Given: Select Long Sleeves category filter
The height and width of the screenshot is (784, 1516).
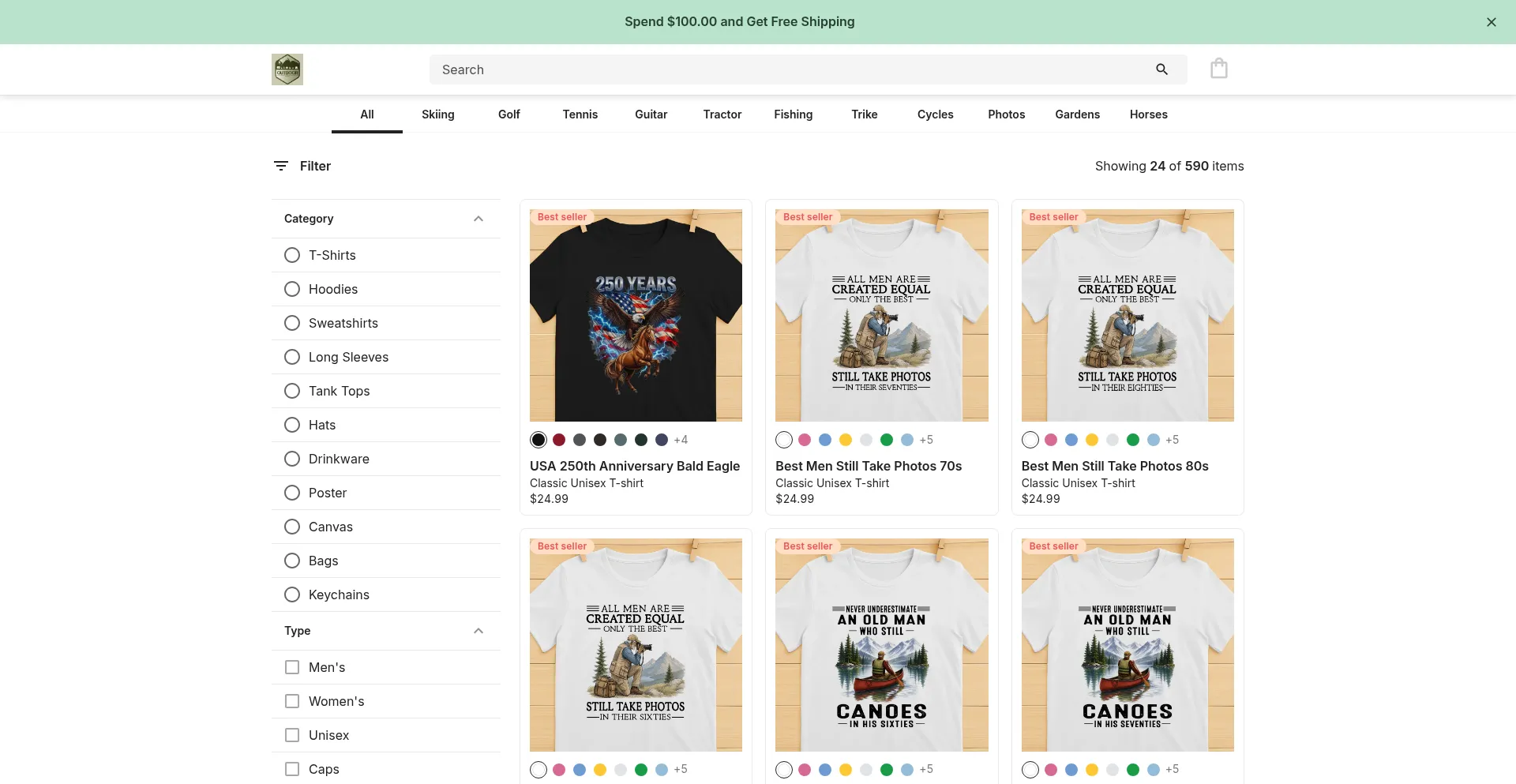Looking at the screenshot, I should pos(292,357).
